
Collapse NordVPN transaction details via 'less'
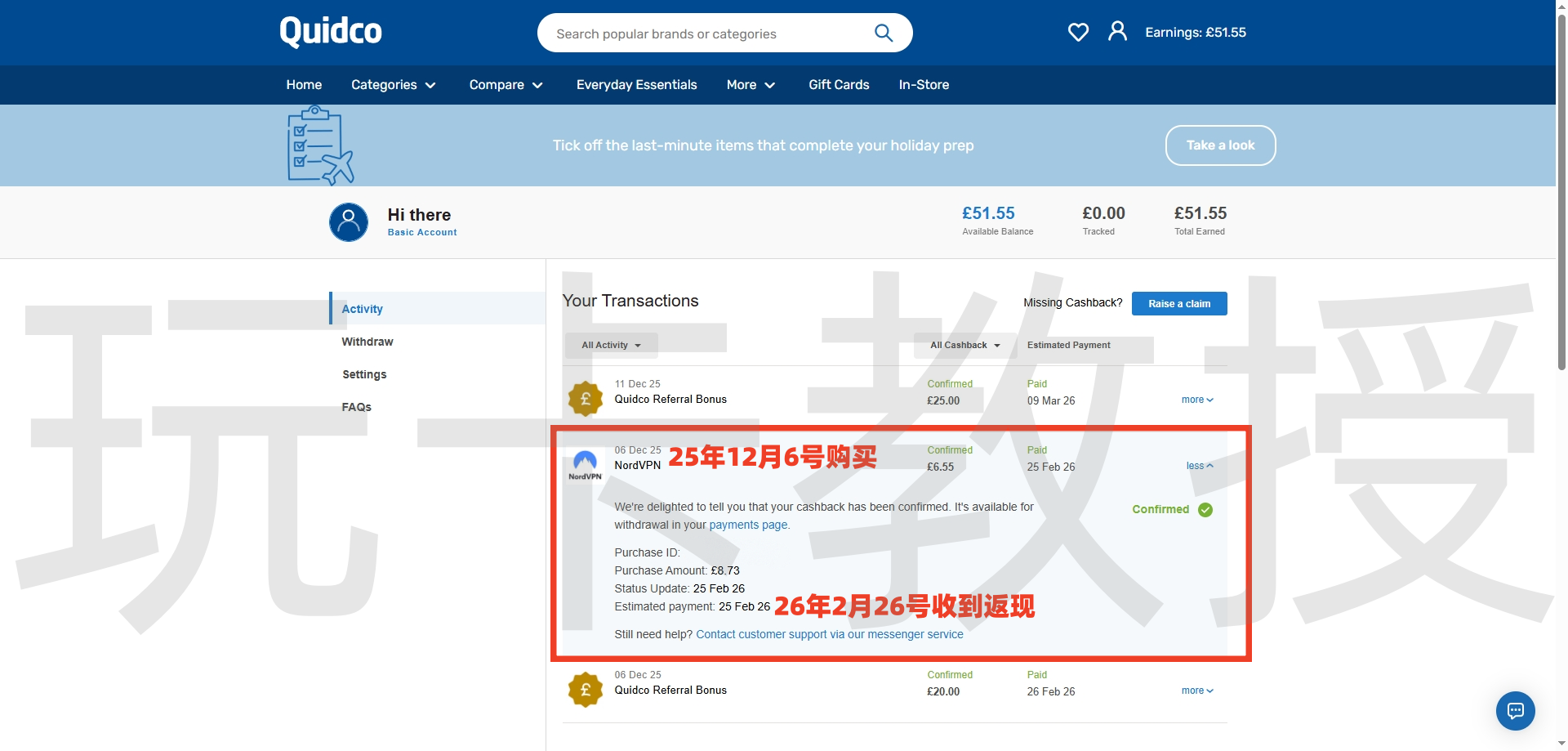(x=1198, y=466)
